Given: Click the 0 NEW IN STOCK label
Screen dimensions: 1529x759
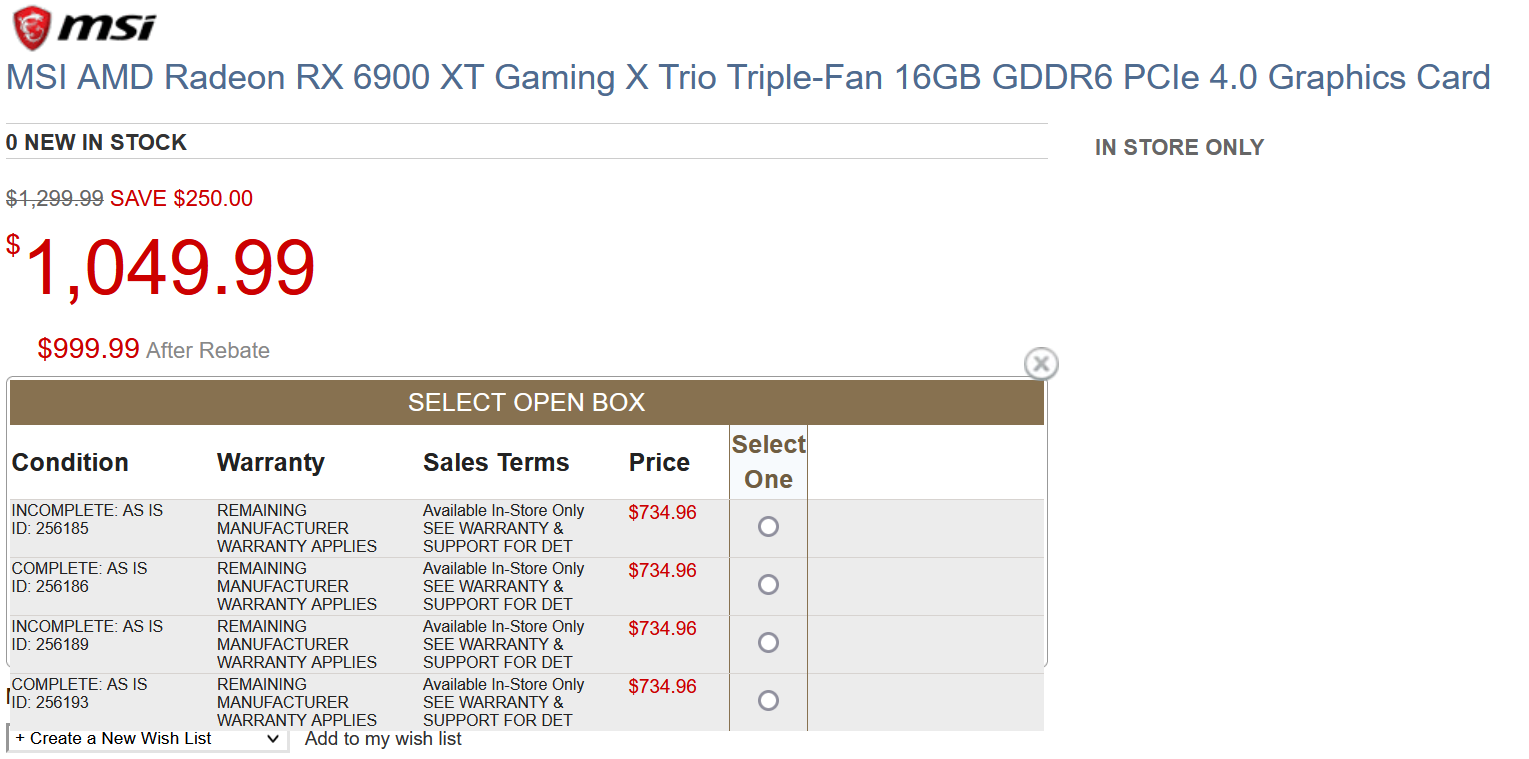Looking at the screenshot, I should click(96, 143).
